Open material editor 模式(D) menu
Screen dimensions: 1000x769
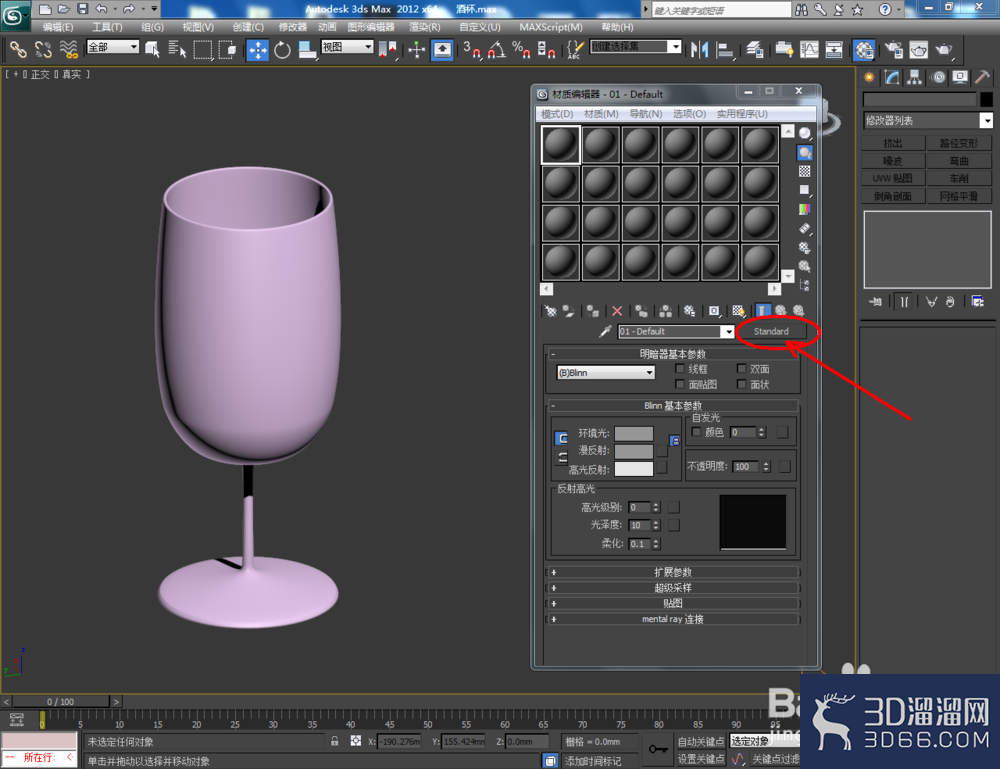pyautogui.click(x=557, y=114)
